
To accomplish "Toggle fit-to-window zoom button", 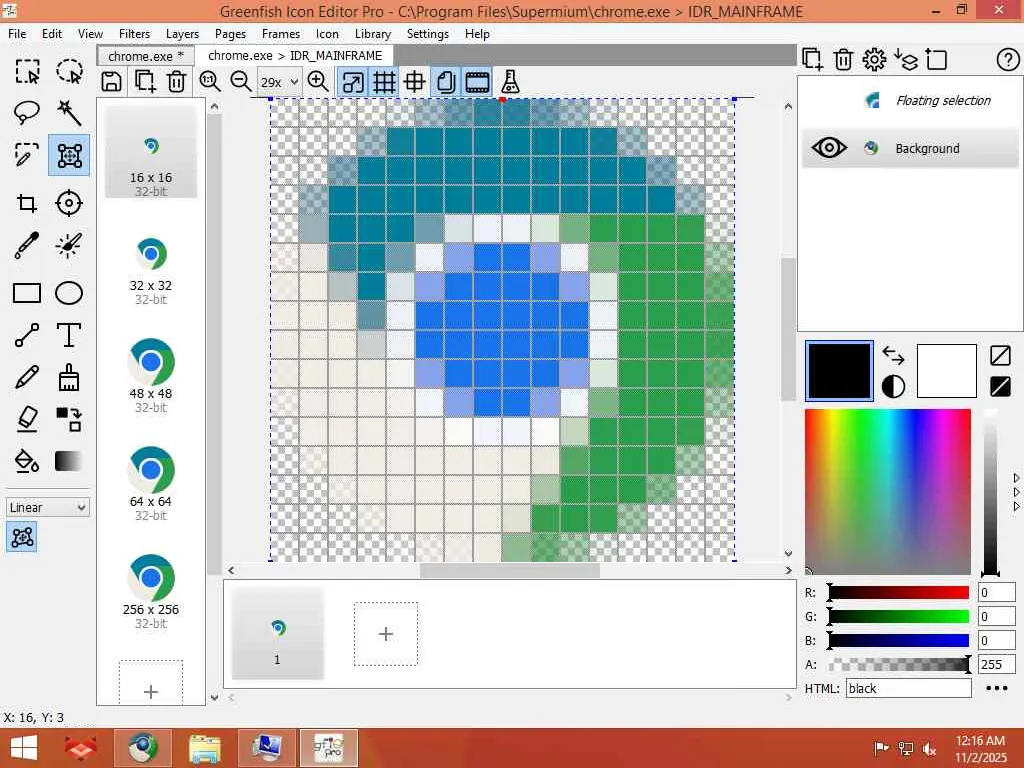I will pos(353,82).
